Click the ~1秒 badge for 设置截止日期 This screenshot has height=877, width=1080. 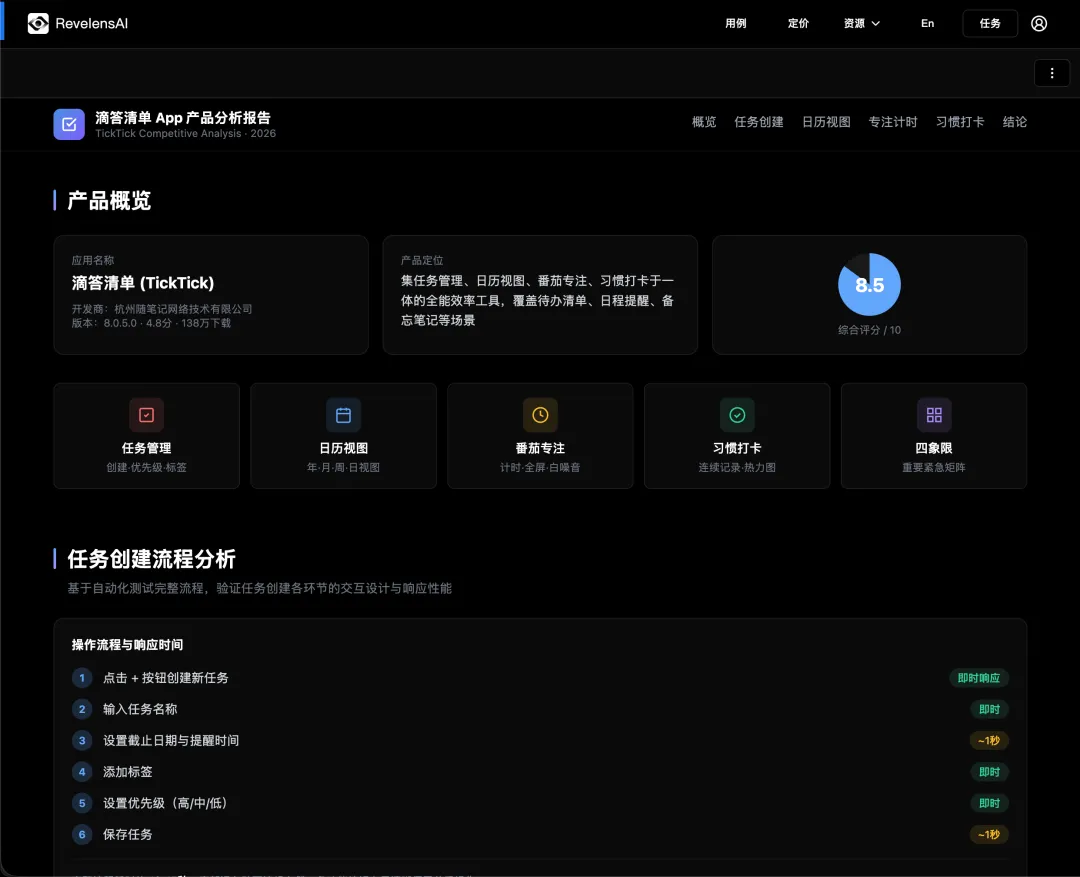pos(989,741)
